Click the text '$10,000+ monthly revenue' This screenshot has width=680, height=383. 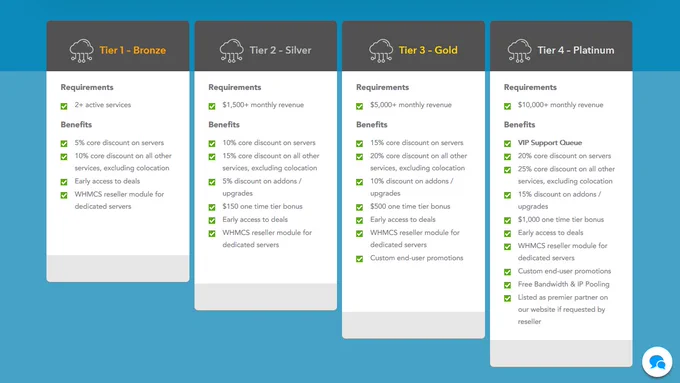coord(560,105)
